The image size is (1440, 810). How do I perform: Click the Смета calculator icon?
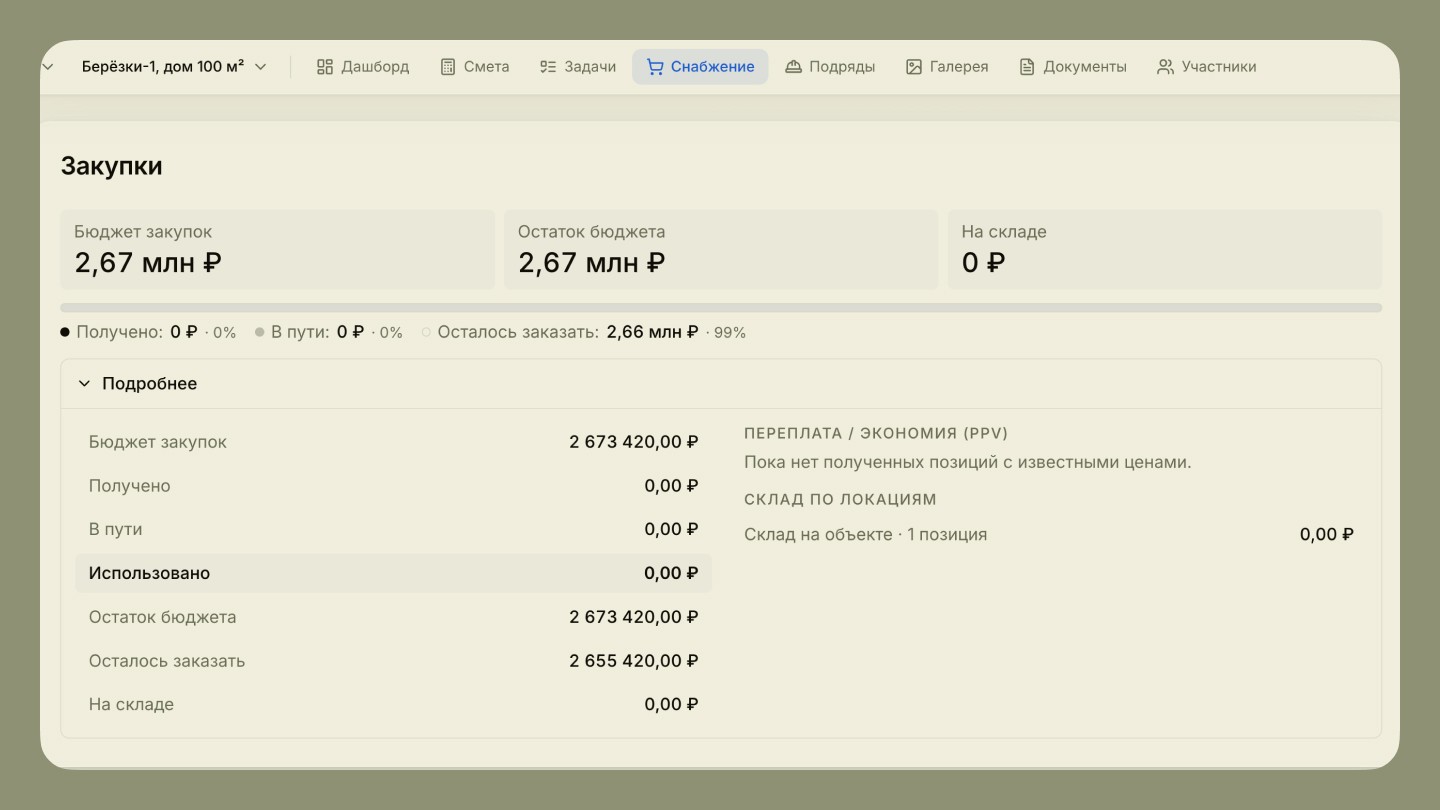[448, 67]
